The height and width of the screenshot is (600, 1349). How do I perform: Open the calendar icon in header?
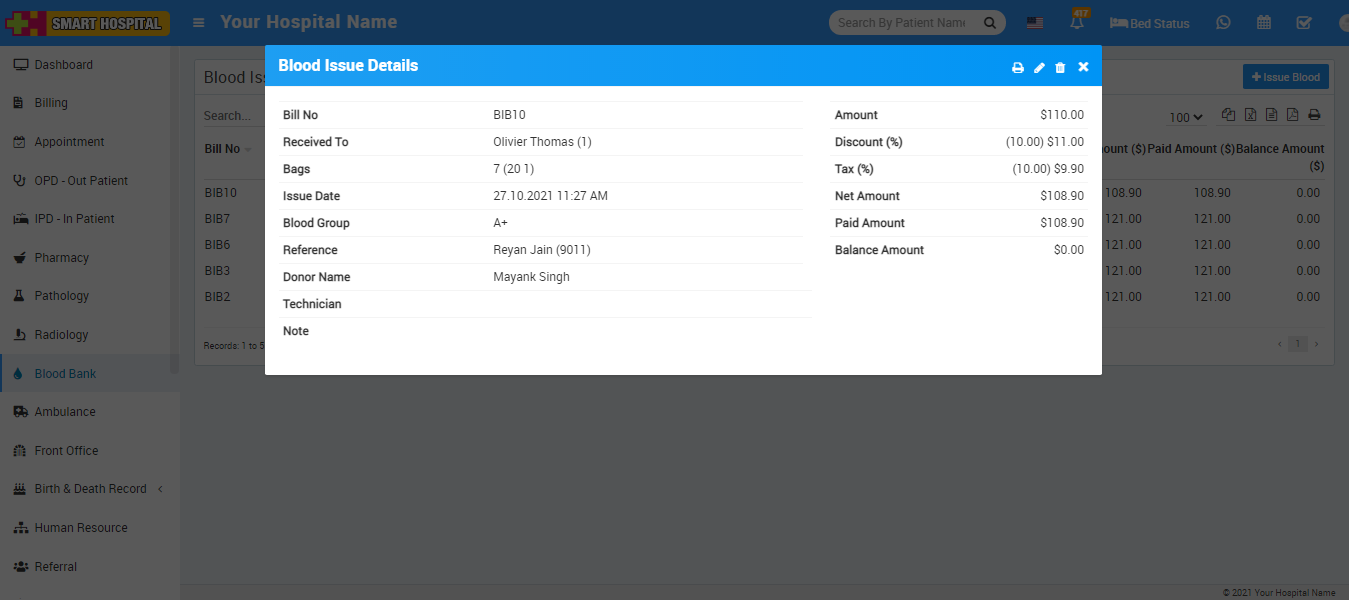[x=1264, y=23]
